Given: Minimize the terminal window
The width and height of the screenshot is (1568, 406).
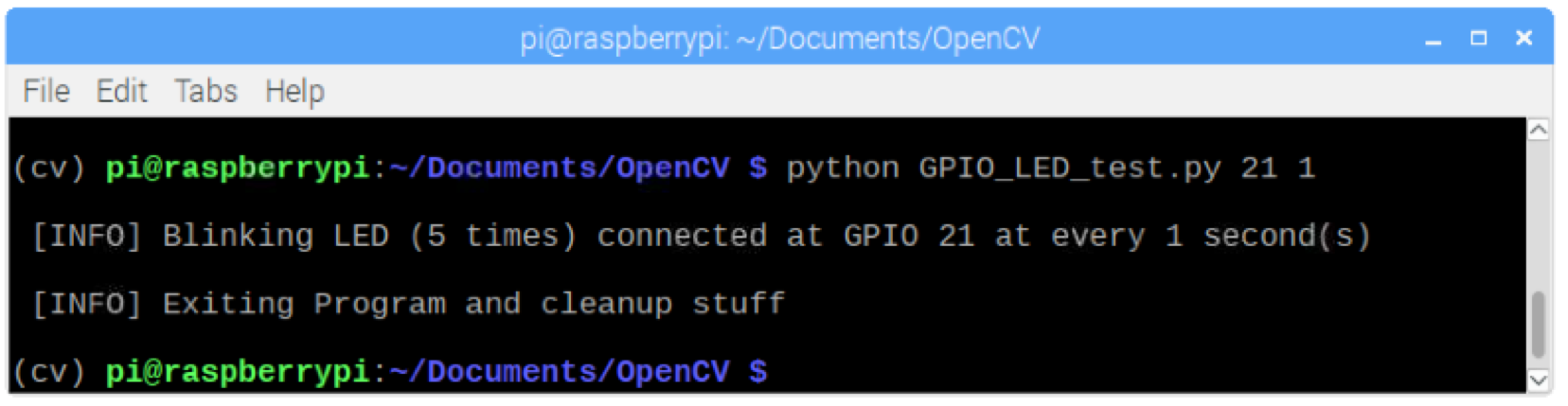Looking at the screenshot, I should [x=1434, y=39].
